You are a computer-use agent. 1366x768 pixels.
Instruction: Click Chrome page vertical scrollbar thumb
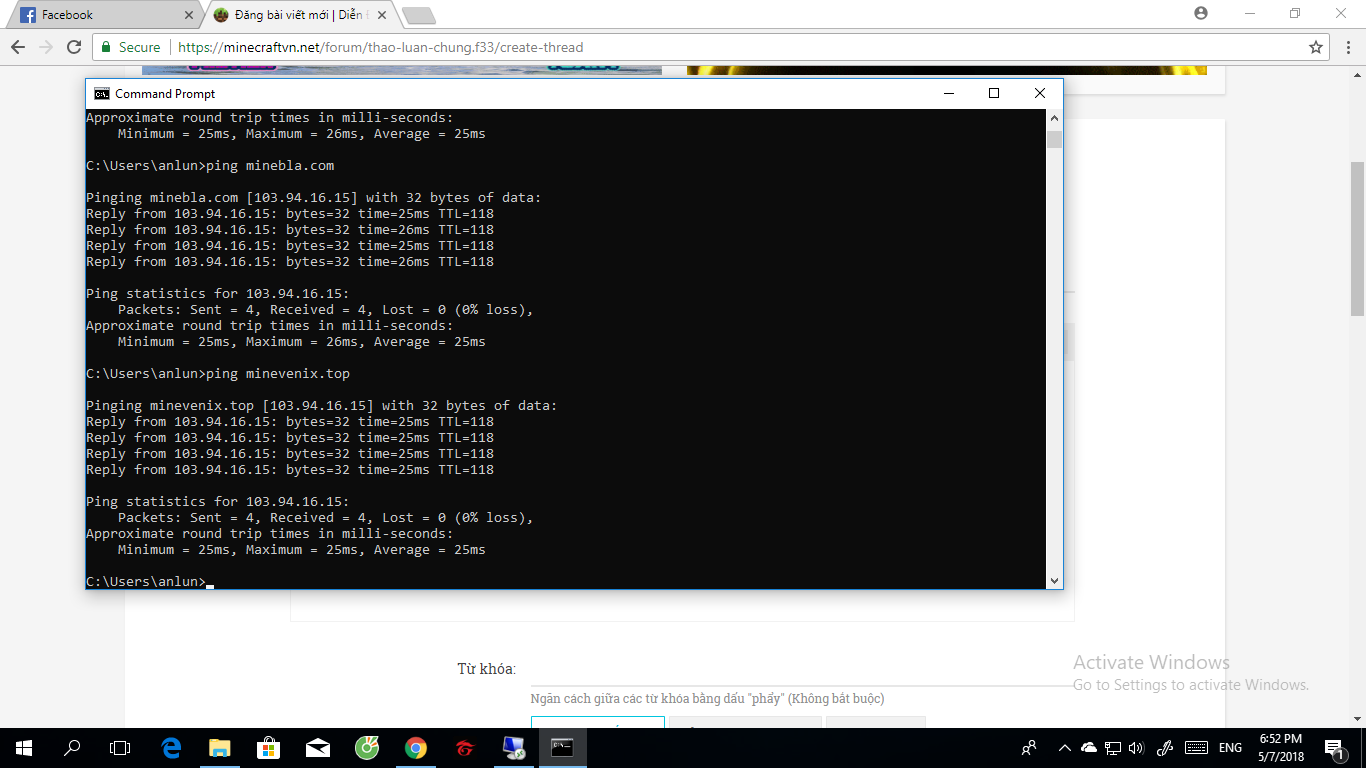tap(1358, 238)
